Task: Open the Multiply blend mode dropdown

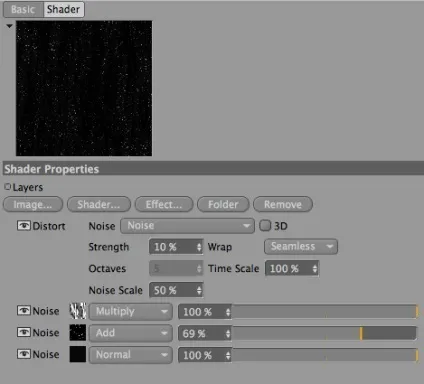Action: [131, 312]
